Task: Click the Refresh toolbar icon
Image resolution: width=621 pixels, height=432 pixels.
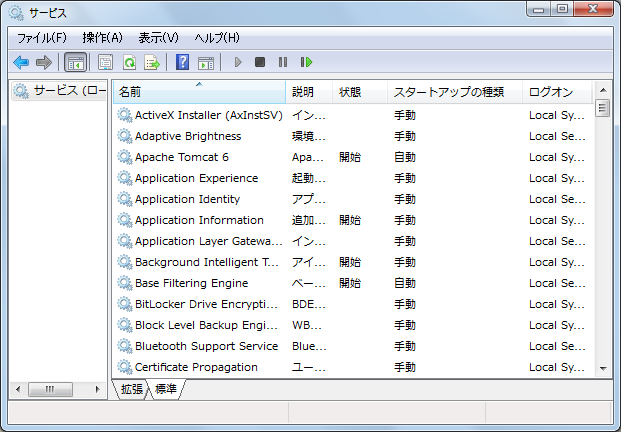Action: coord(129,62)
